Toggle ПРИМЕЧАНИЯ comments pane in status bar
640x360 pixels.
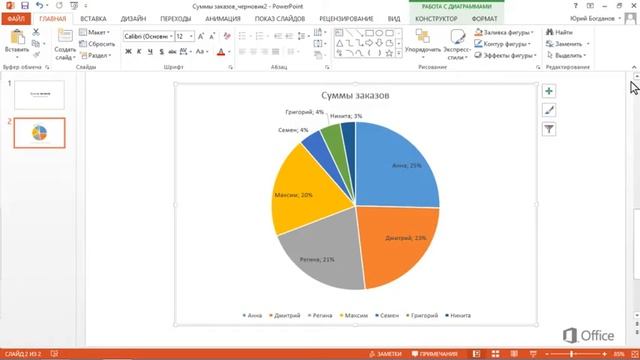434,354
